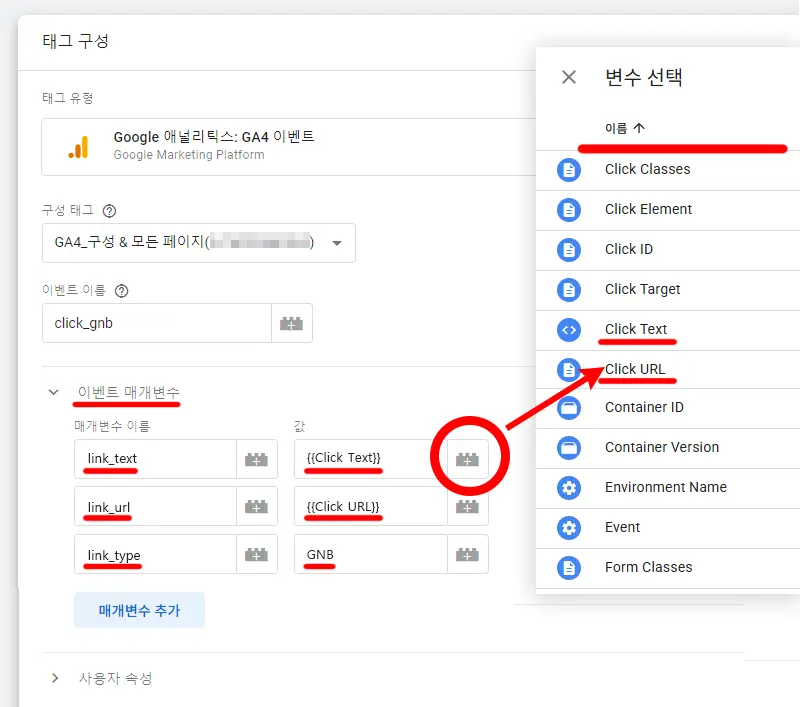Choose the Click Text variable
This screenshot has height=707, width=800.
pyautogui.click(x=668, y=330)
